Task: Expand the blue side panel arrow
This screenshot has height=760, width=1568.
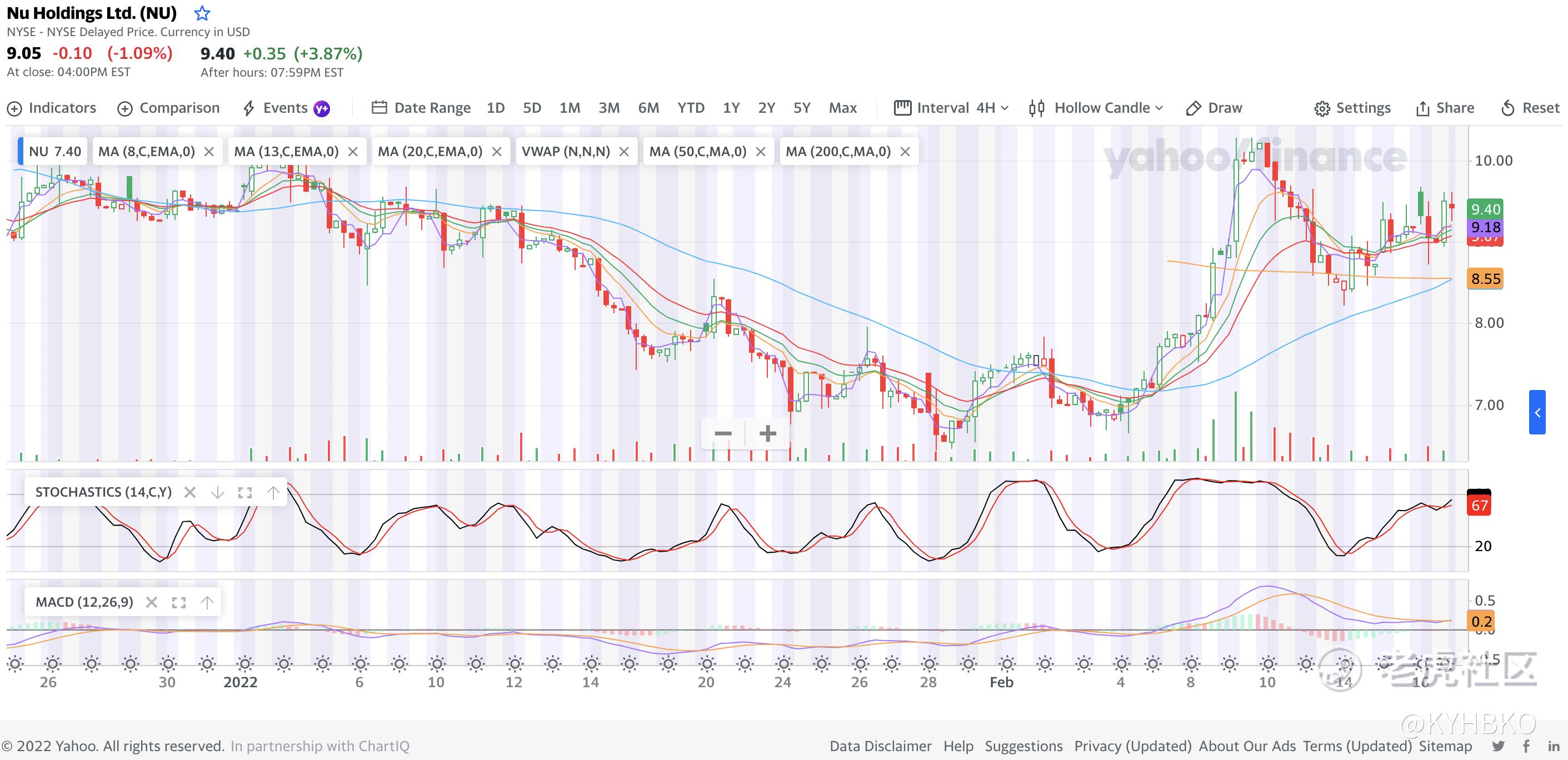Action: point(1537,412)
